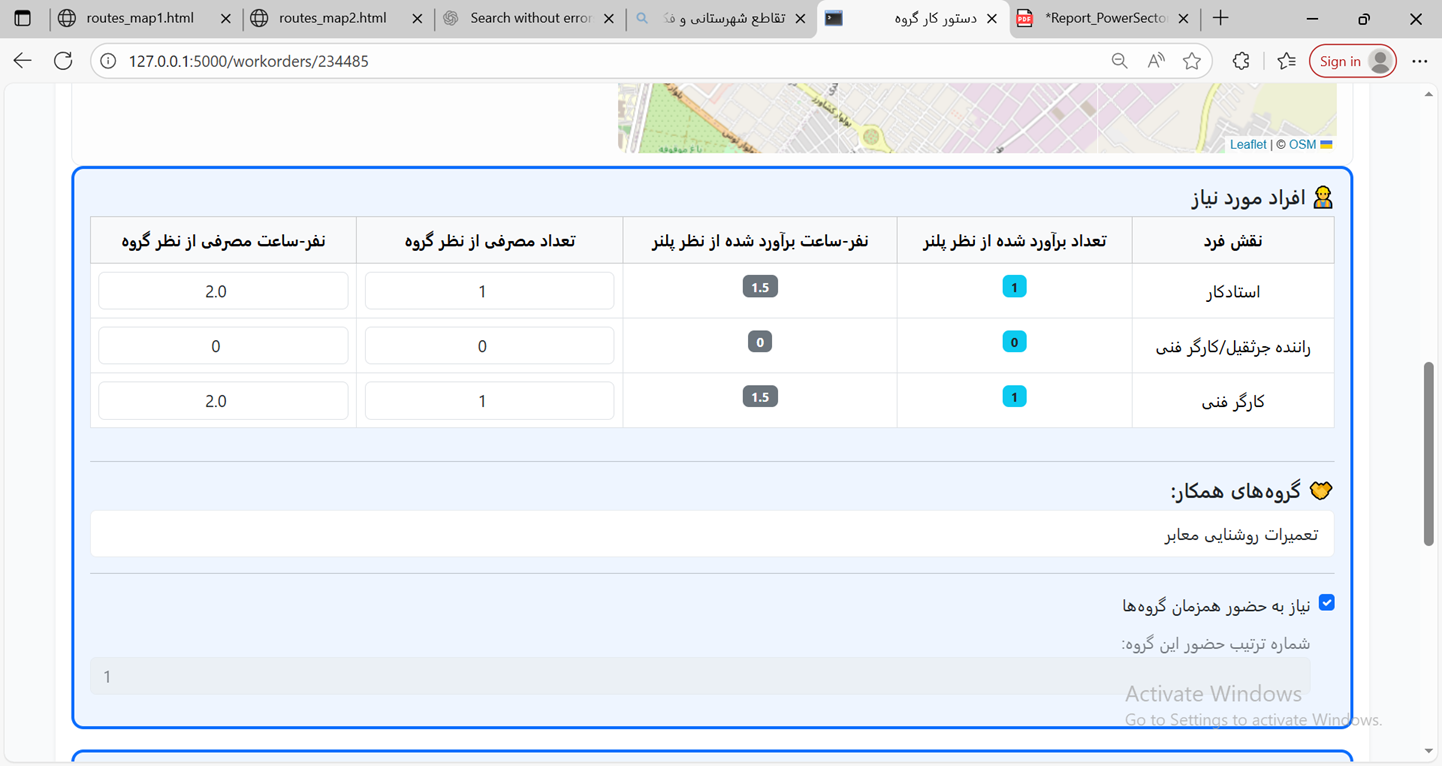Open a new browser tab with the plus

point(1220,18)
